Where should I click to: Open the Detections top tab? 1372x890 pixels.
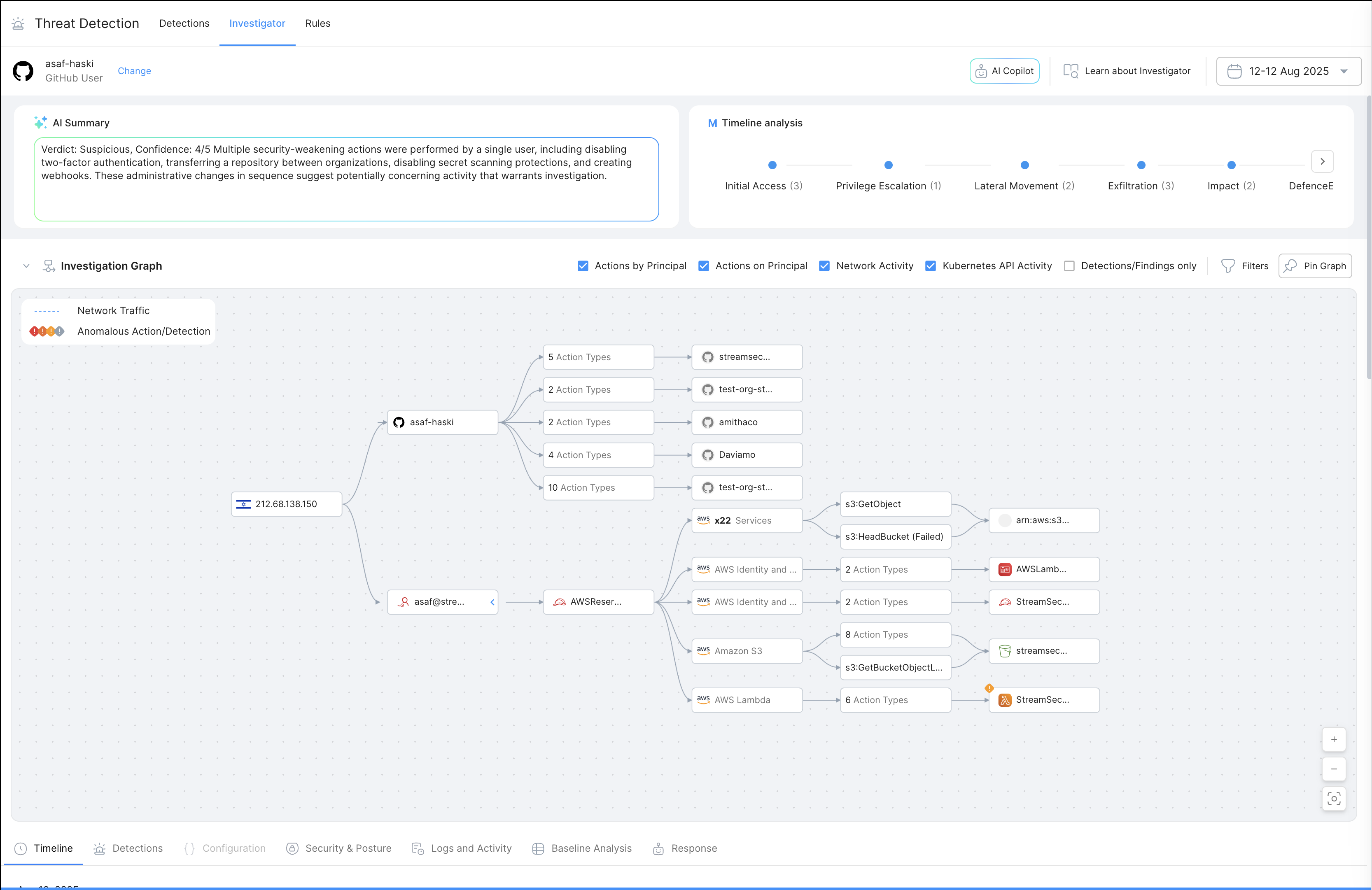tap(184, 23)
